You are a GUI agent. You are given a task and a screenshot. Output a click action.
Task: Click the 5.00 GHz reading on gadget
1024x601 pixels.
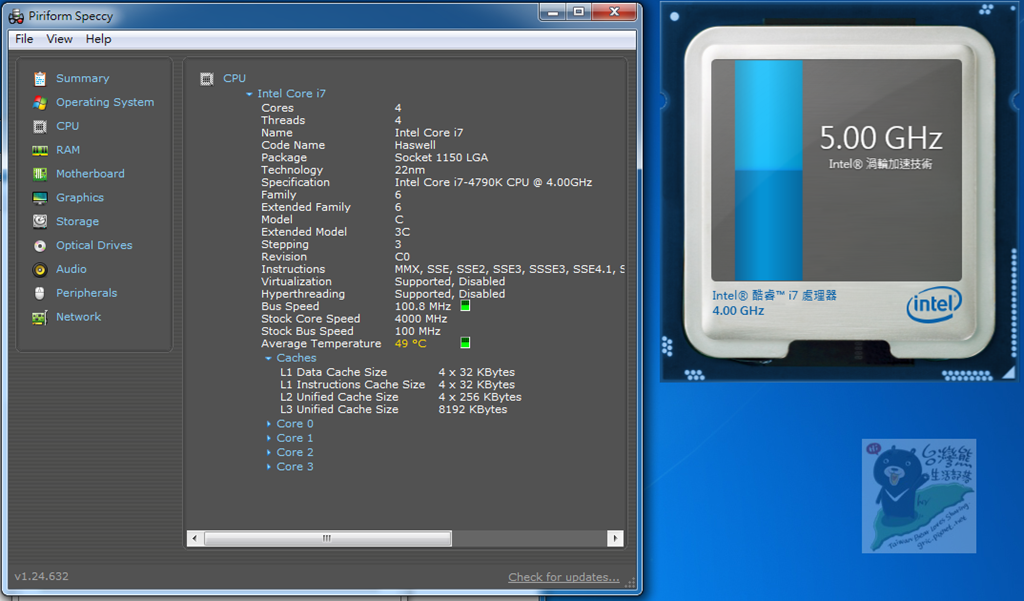(880, 138)
